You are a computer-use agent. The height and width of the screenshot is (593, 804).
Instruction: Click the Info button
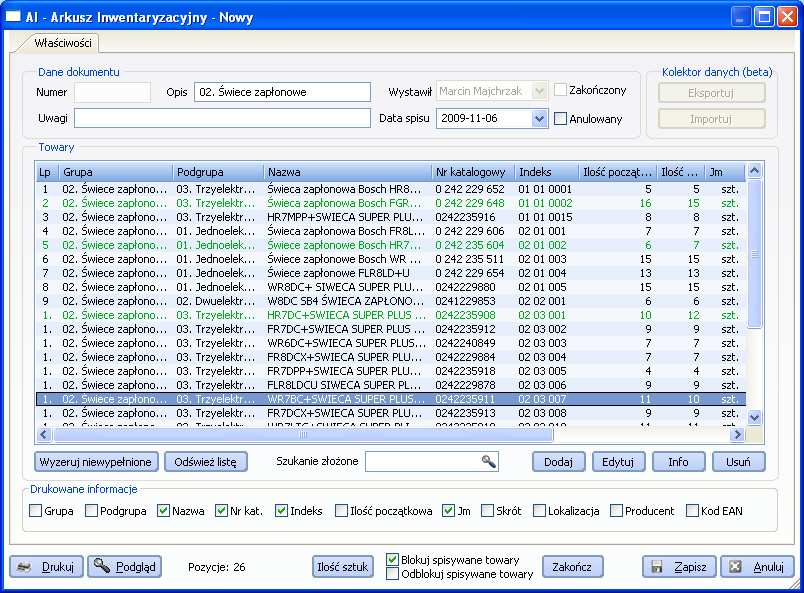tap(678, 462)
